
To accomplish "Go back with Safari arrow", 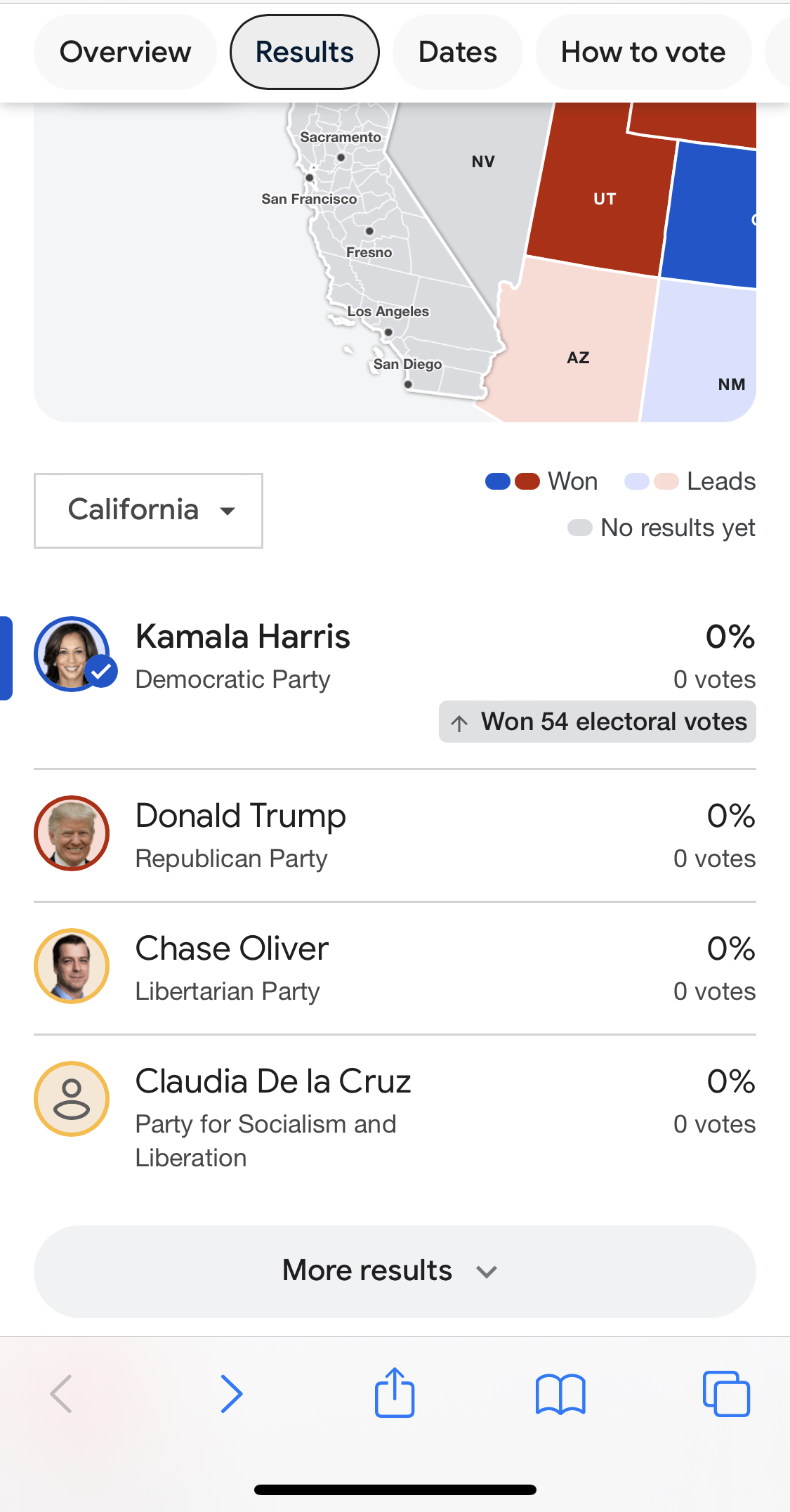I will 61,1393.
